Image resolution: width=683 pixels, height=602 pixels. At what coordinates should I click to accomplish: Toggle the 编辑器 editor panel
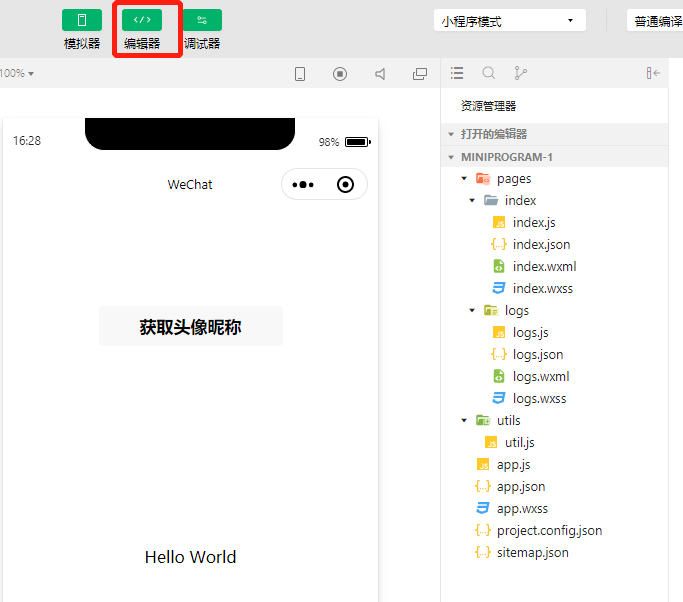[x=142, y=20]
